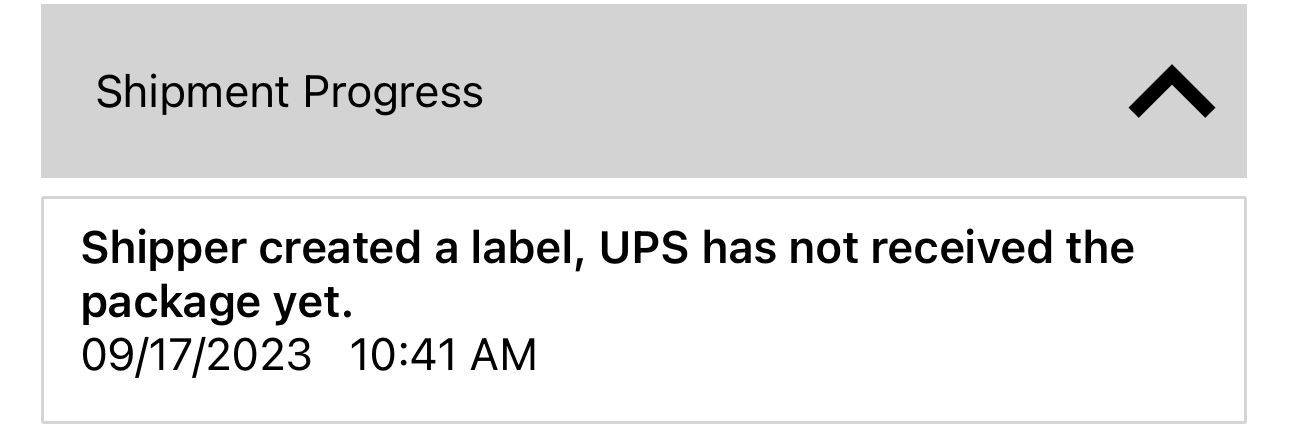Click the 10:41 AM timestamp
Image resolution: width=1289 pixels, height=438 pixels.
(443, 355)
